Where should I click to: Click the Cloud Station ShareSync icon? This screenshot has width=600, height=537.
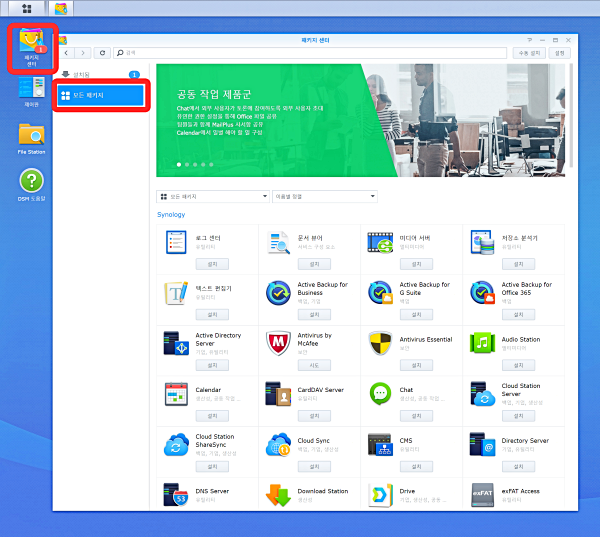(176, 445)
